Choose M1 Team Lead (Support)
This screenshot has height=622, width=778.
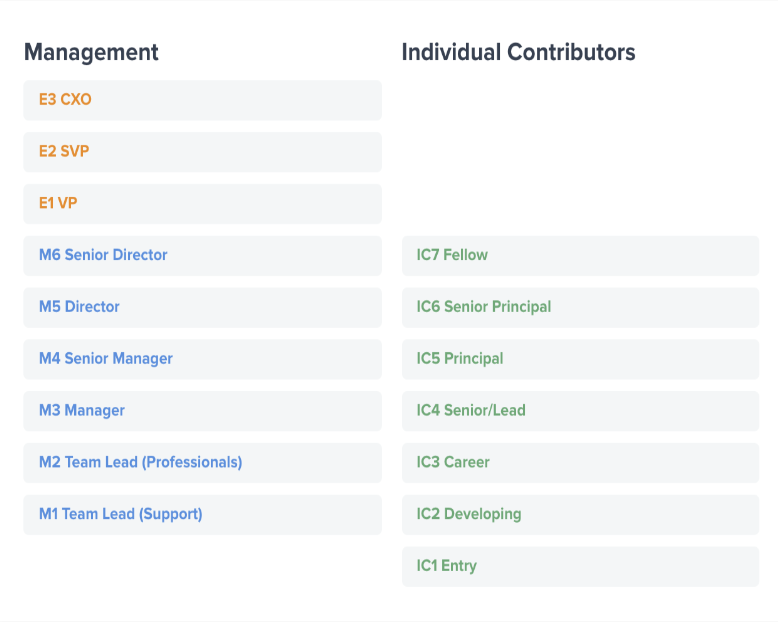click(x=202, y=515)
